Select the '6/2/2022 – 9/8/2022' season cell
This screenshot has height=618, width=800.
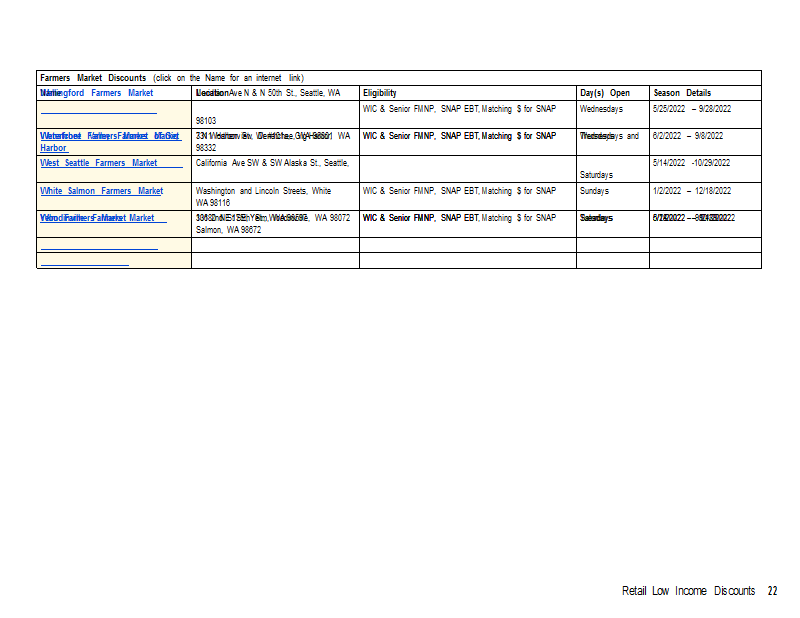688,136
